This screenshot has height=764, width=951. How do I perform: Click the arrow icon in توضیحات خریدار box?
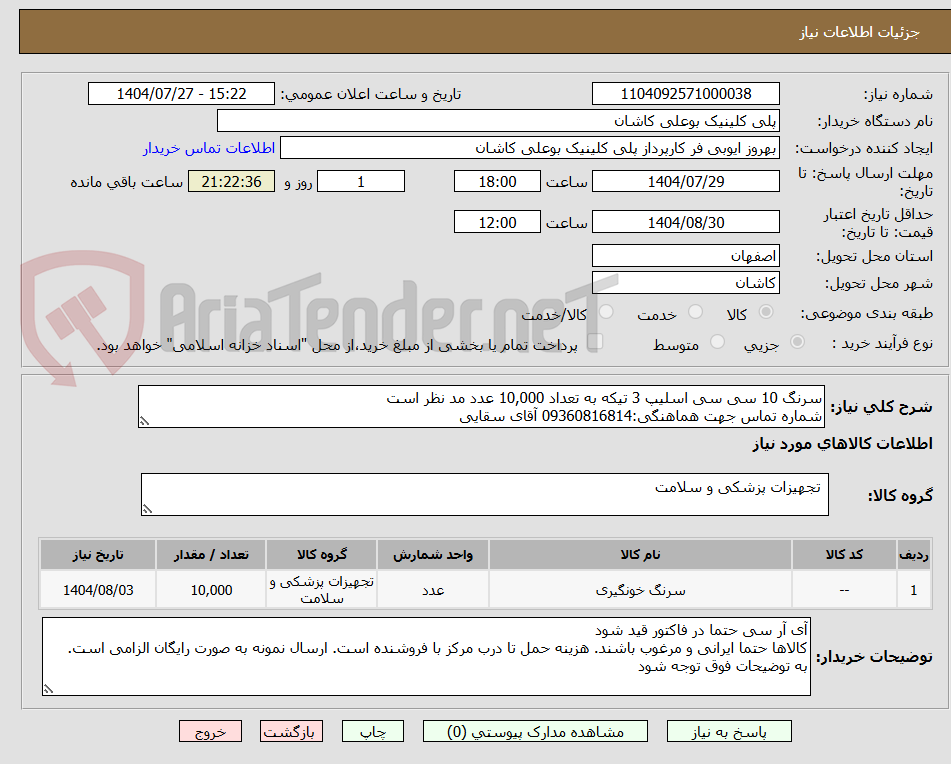tap(46, 689)
